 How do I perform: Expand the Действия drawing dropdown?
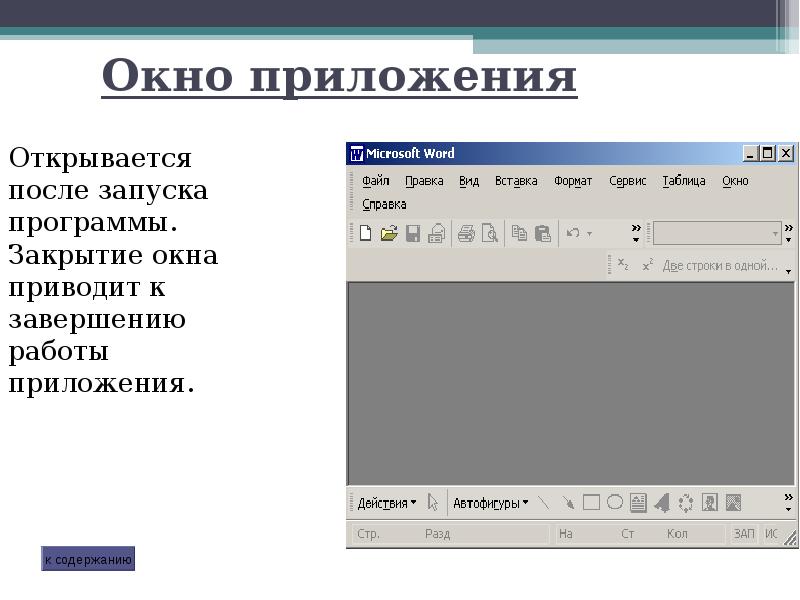pos(386,503)
